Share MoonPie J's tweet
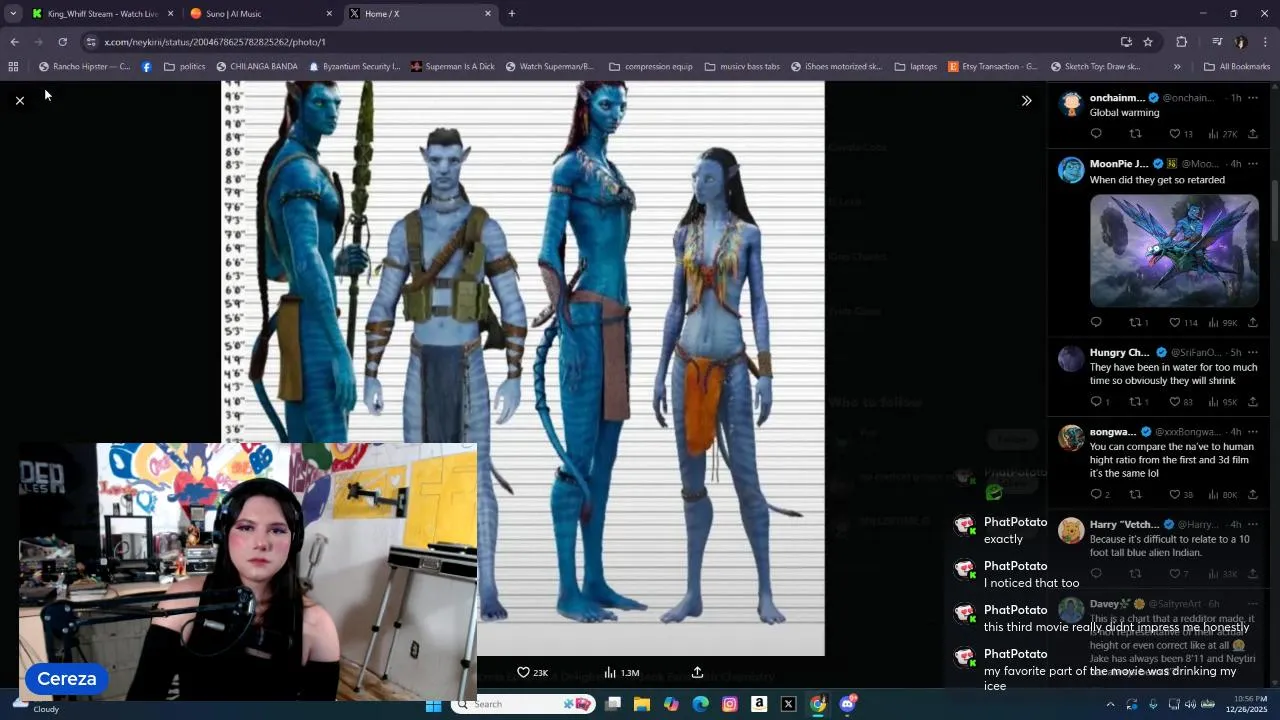 [x=1252, y=322]
